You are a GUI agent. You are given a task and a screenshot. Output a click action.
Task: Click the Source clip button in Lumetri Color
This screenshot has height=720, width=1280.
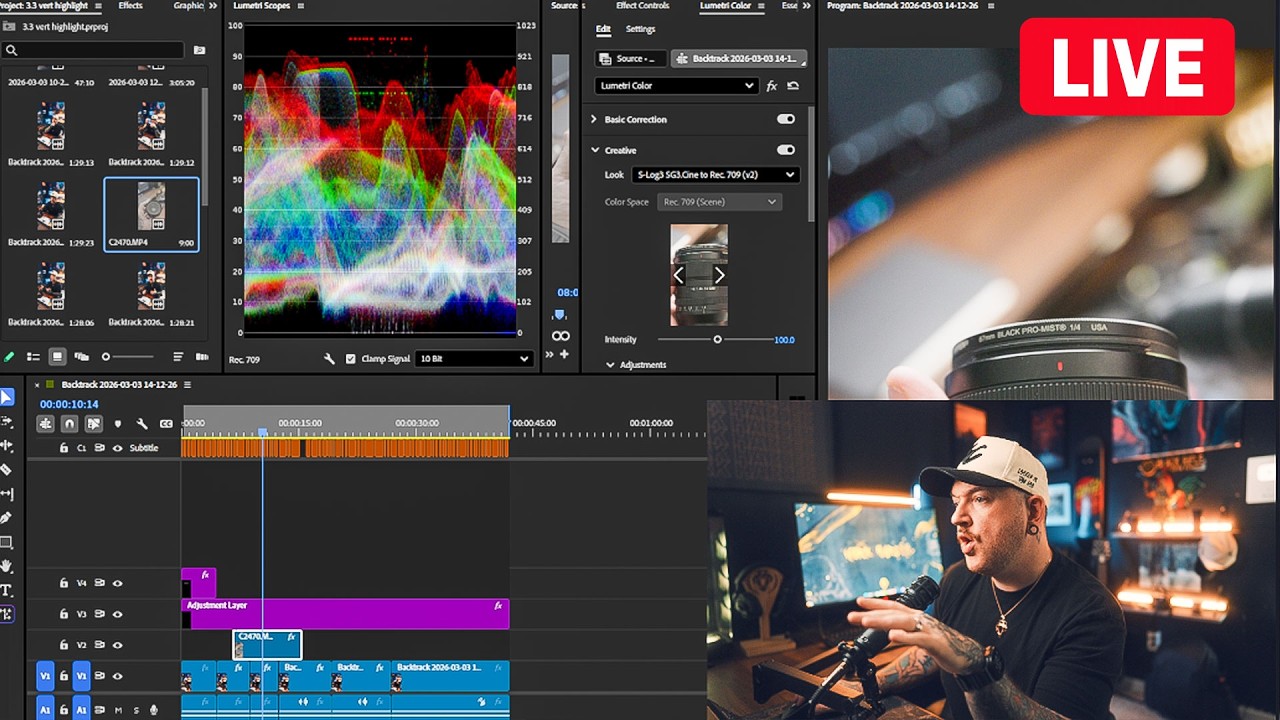pos(630,59)
